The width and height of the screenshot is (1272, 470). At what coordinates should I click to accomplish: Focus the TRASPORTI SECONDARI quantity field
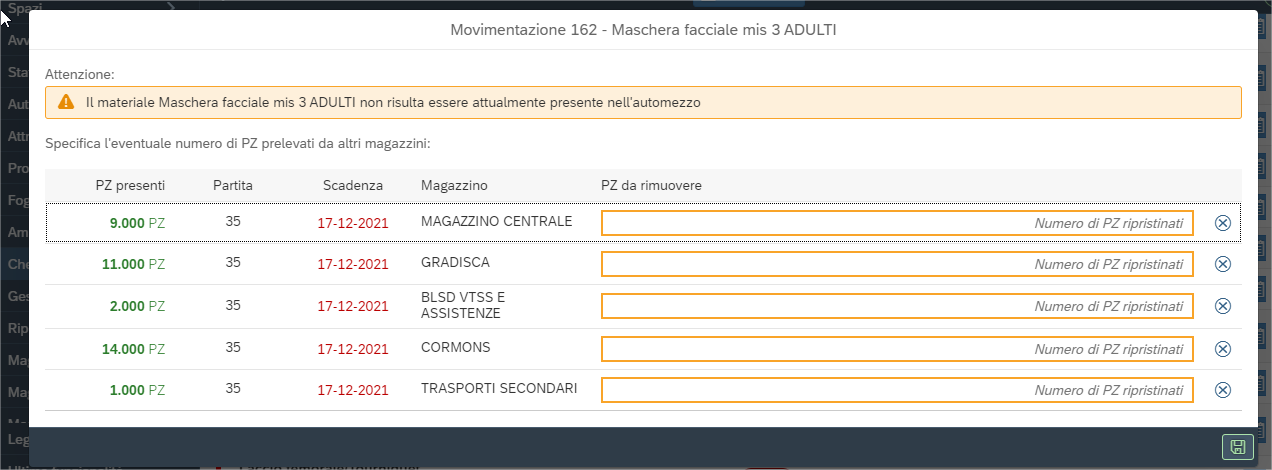point(896,391)
